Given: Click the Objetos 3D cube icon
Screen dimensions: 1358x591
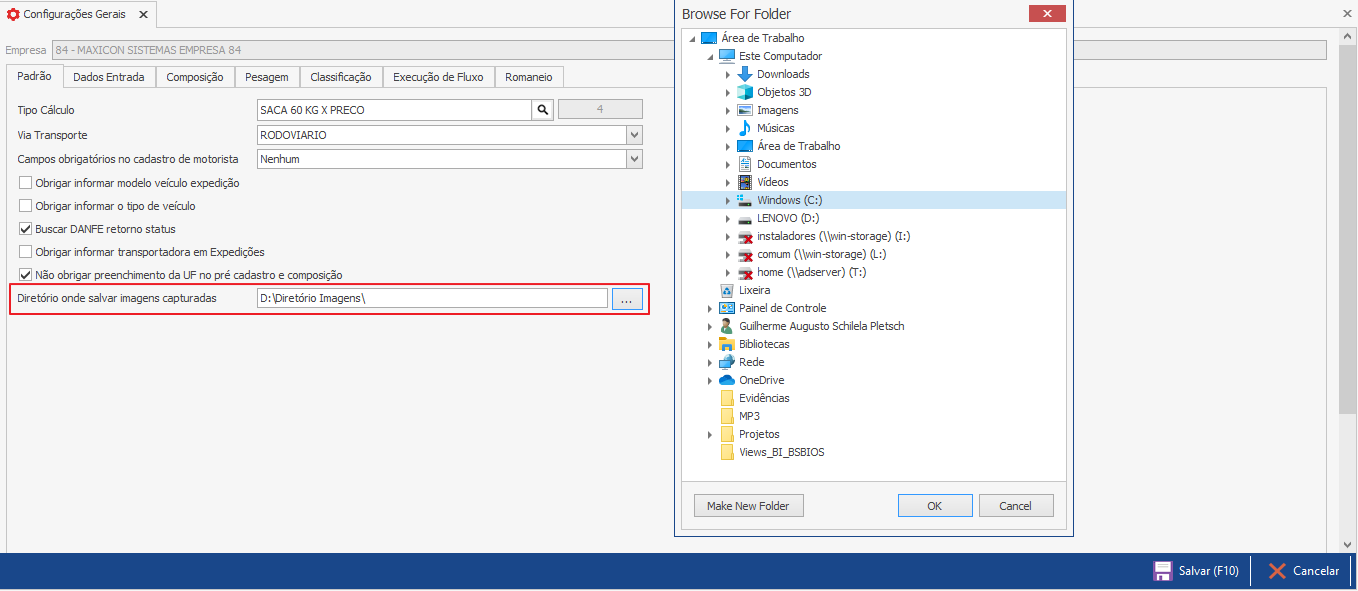Looking at the screenshot, I should (744, 92).
